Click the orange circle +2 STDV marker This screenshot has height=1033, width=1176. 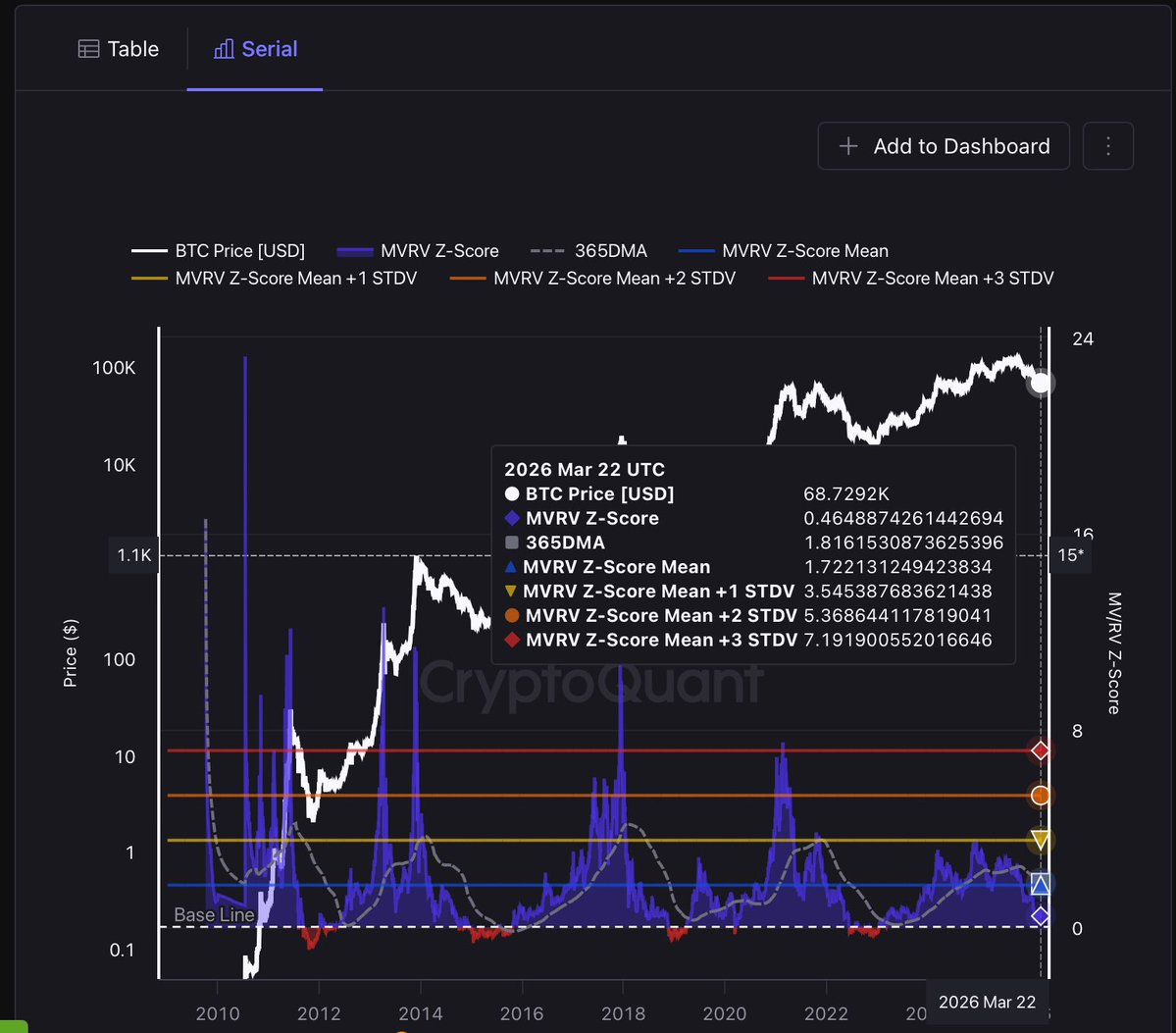point(1040,795)
